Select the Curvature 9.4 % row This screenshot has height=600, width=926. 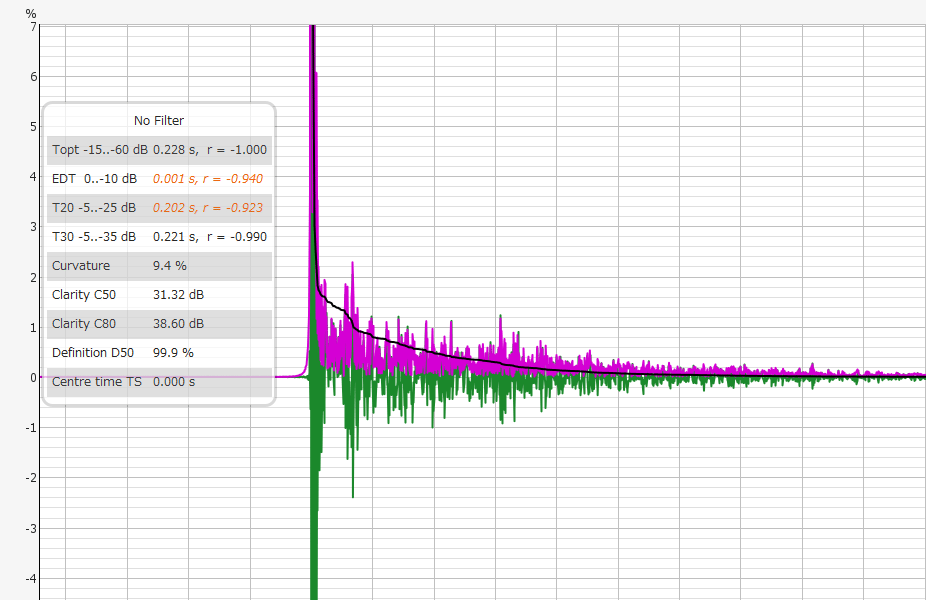159,266
